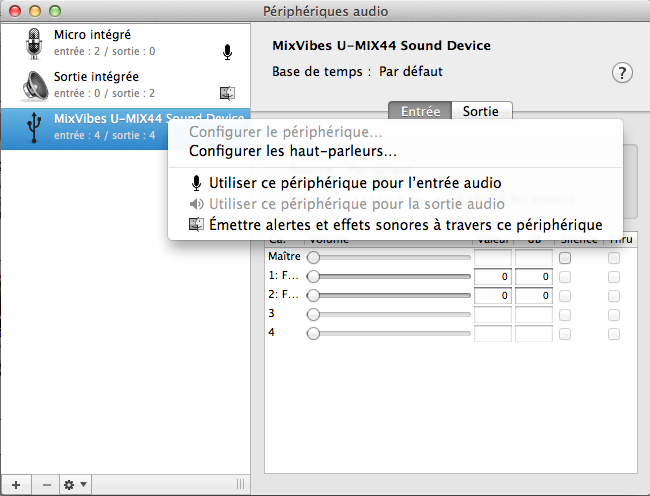Click channel 3 volume slider knob
This screenshot has height=496, width=650.
(313, 314)
